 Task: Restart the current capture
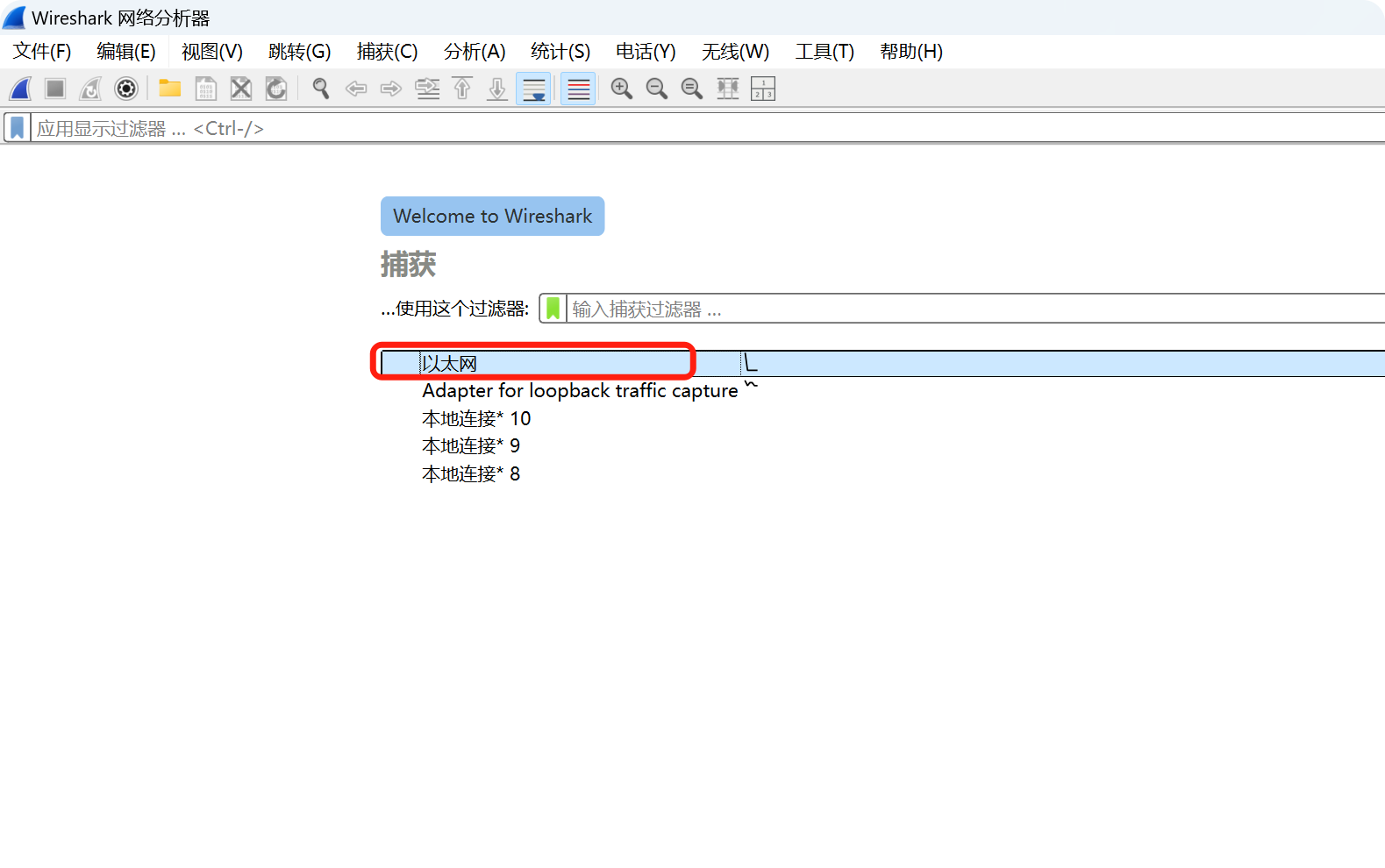[x=90, y=89]
